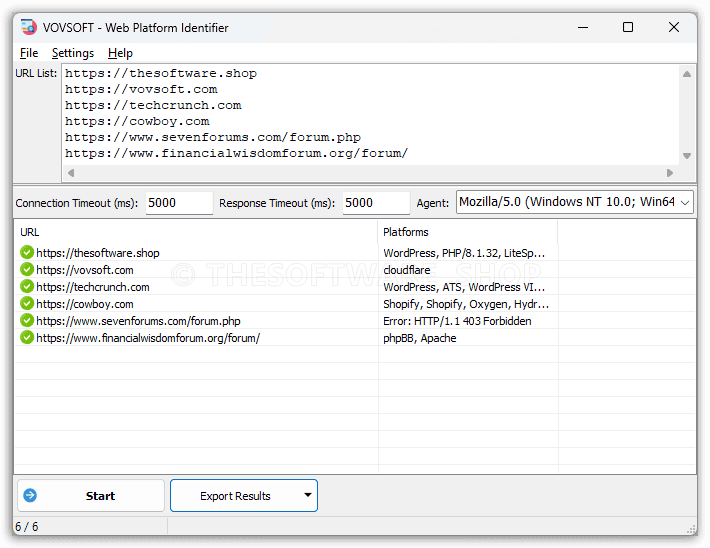
Task: Click the '6 / 6' status bar count
Action: click(x=27, y=527)
